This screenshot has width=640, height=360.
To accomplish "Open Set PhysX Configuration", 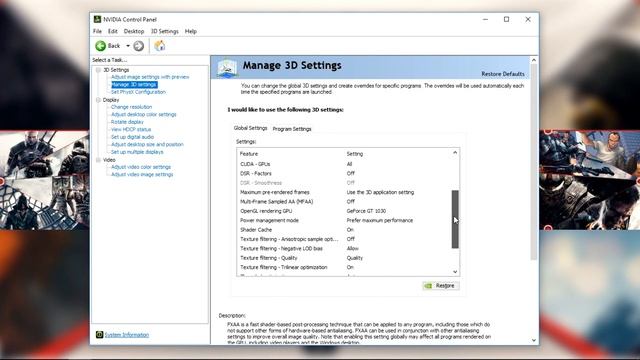I will click(x=138, y=92).
